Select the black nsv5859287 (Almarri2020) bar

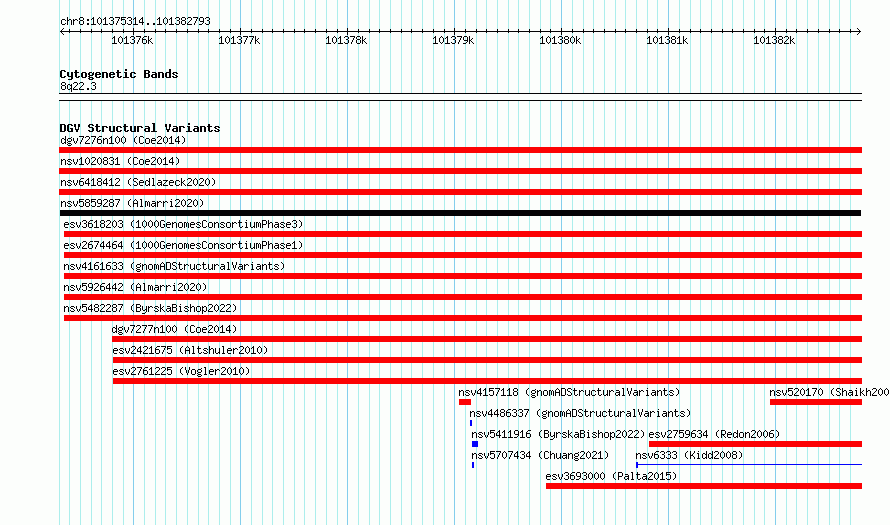pyautogui.click(x=460, y=213)
